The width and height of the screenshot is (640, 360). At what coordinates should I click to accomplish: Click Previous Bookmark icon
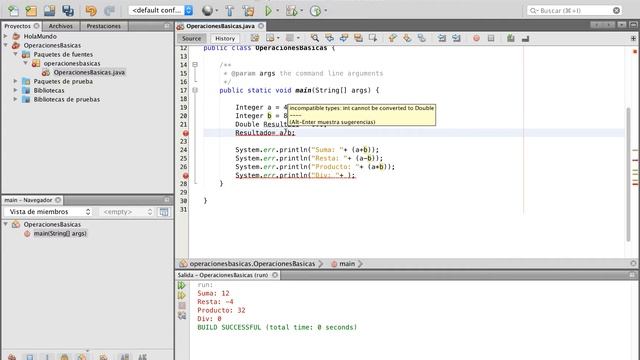click(x=392, y=38)
